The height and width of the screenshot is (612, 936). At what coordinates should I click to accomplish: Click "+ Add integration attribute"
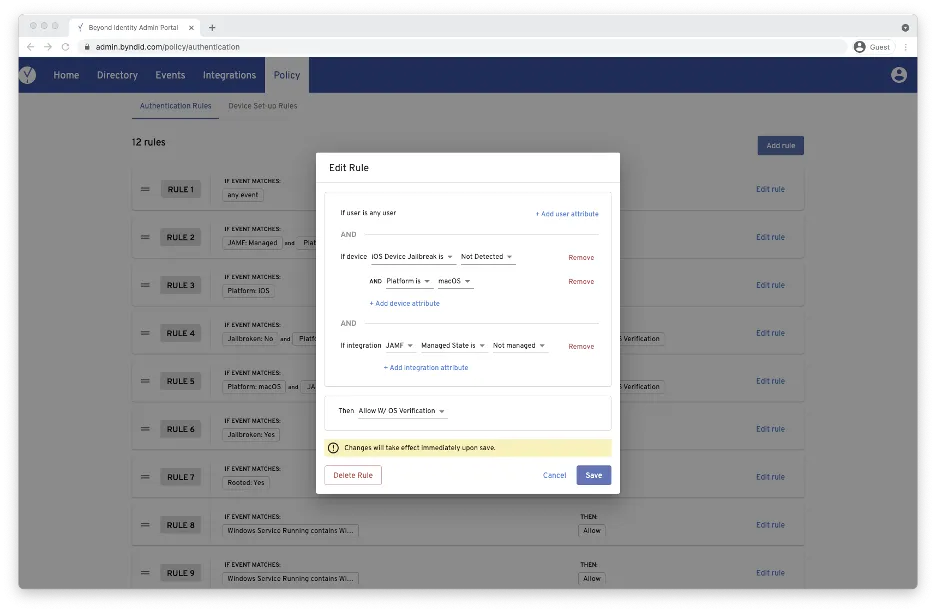click(x=427, y=367)
